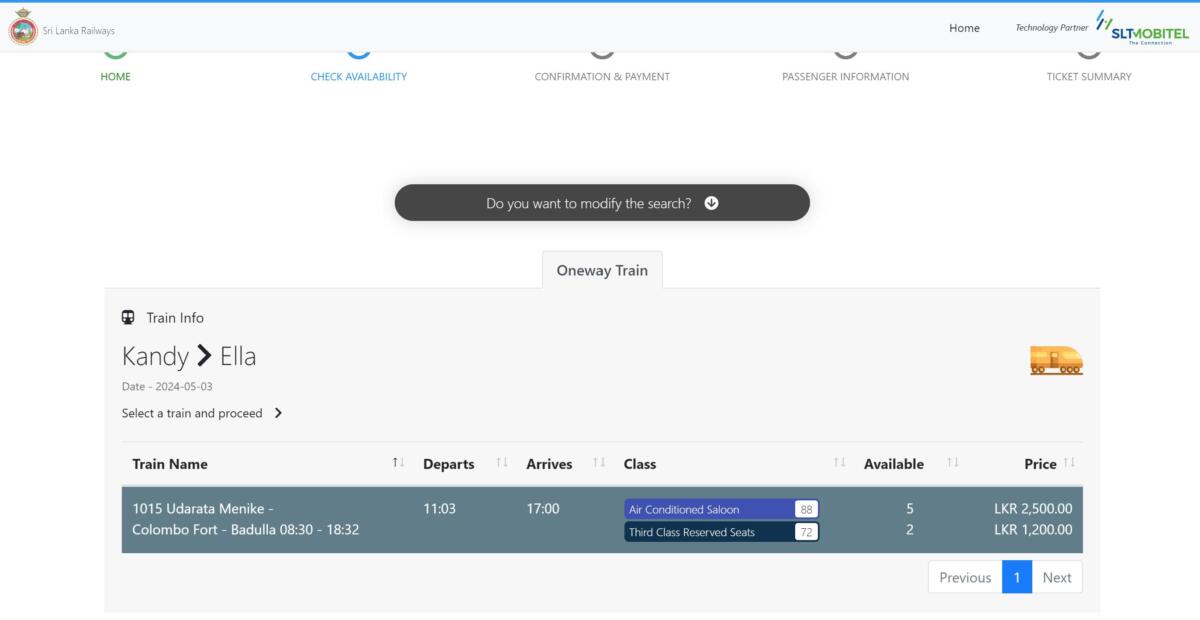This screenshot has height=620, width=1200.
Task: Sort the Available column using arrows
Action: 952,463
